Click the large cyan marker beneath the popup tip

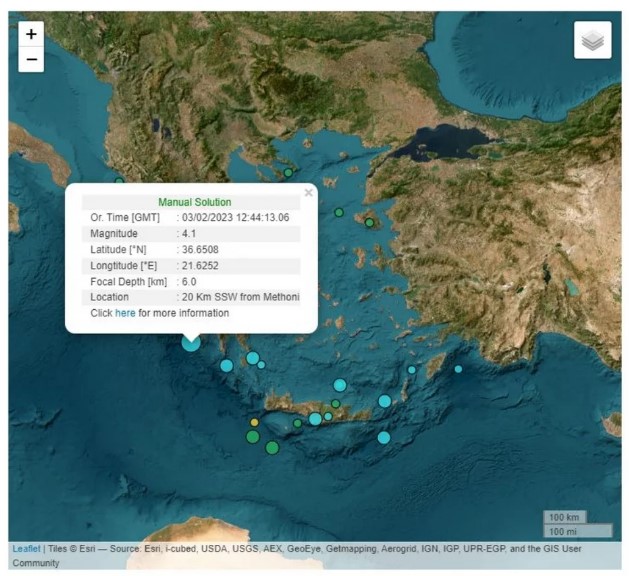191,342
